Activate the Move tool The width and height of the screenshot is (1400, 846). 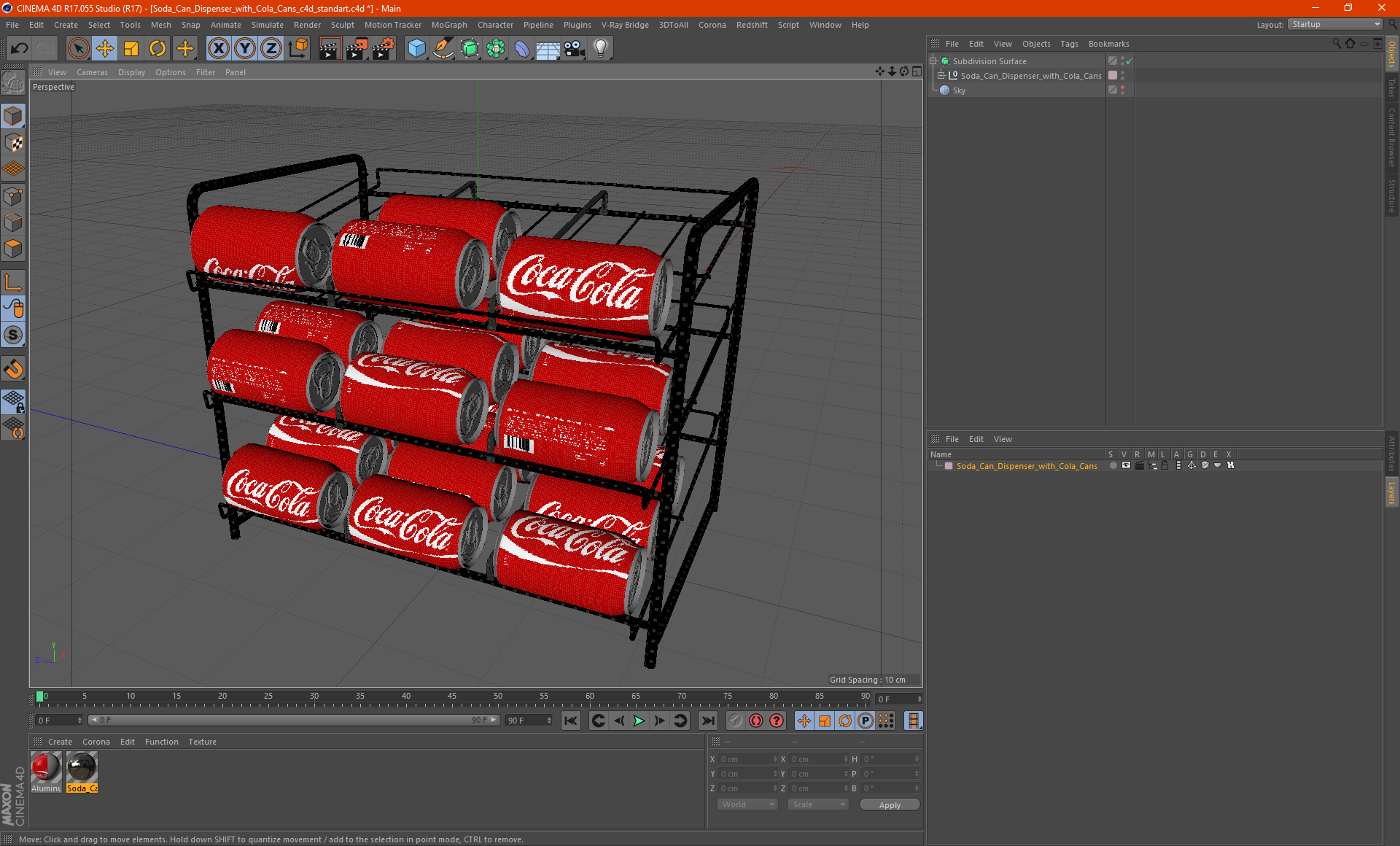(105, 49)
